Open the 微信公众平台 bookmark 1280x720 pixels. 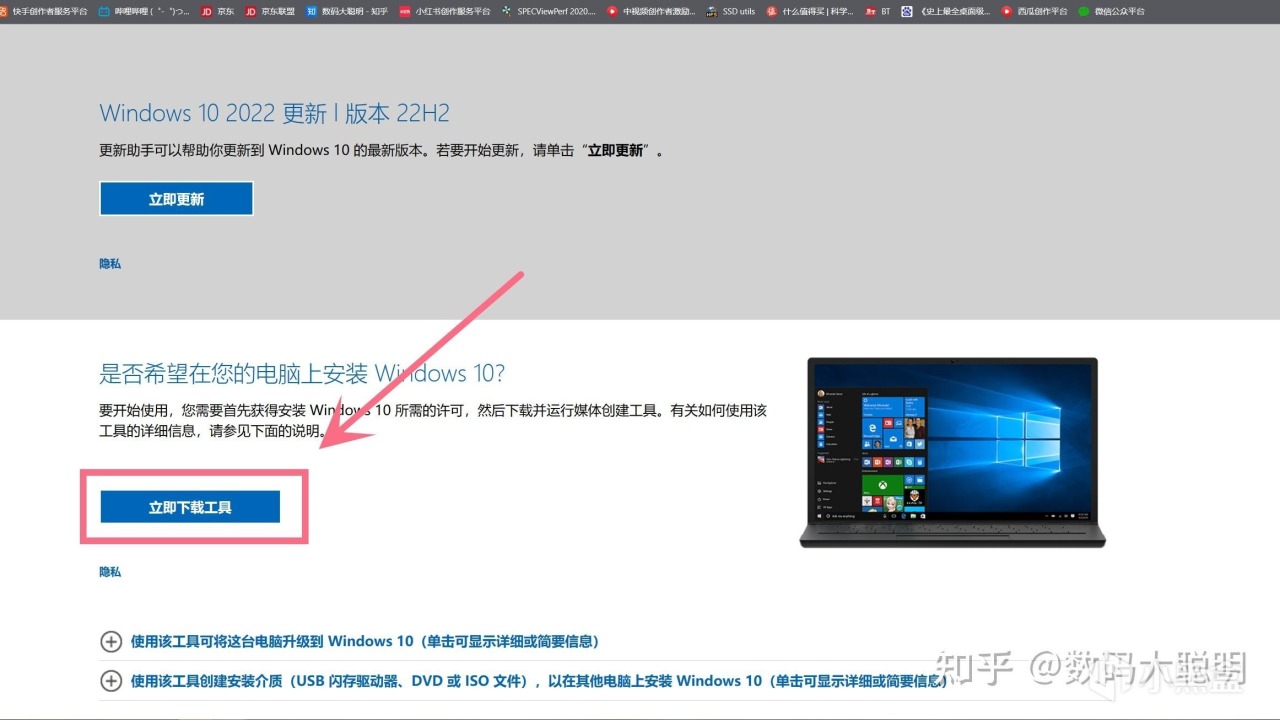coord(1111,11)
